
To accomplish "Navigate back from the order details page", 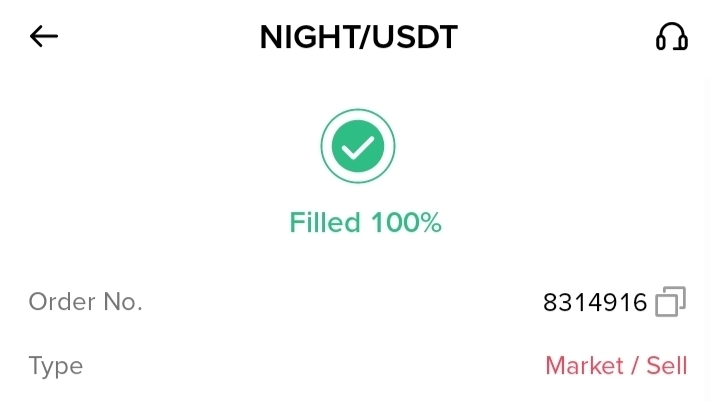I will click(44, 37).
